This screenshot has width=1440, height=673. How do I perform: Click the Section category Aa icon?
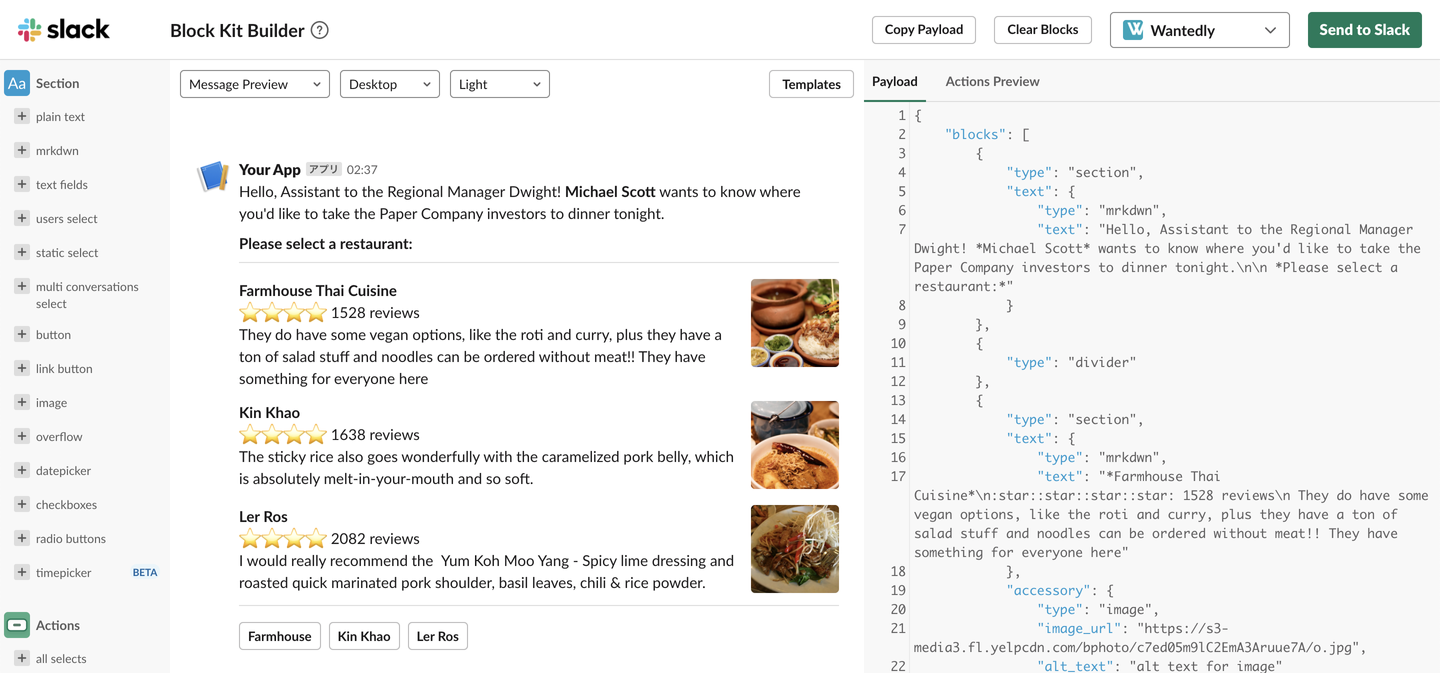[x=17, y=83]
